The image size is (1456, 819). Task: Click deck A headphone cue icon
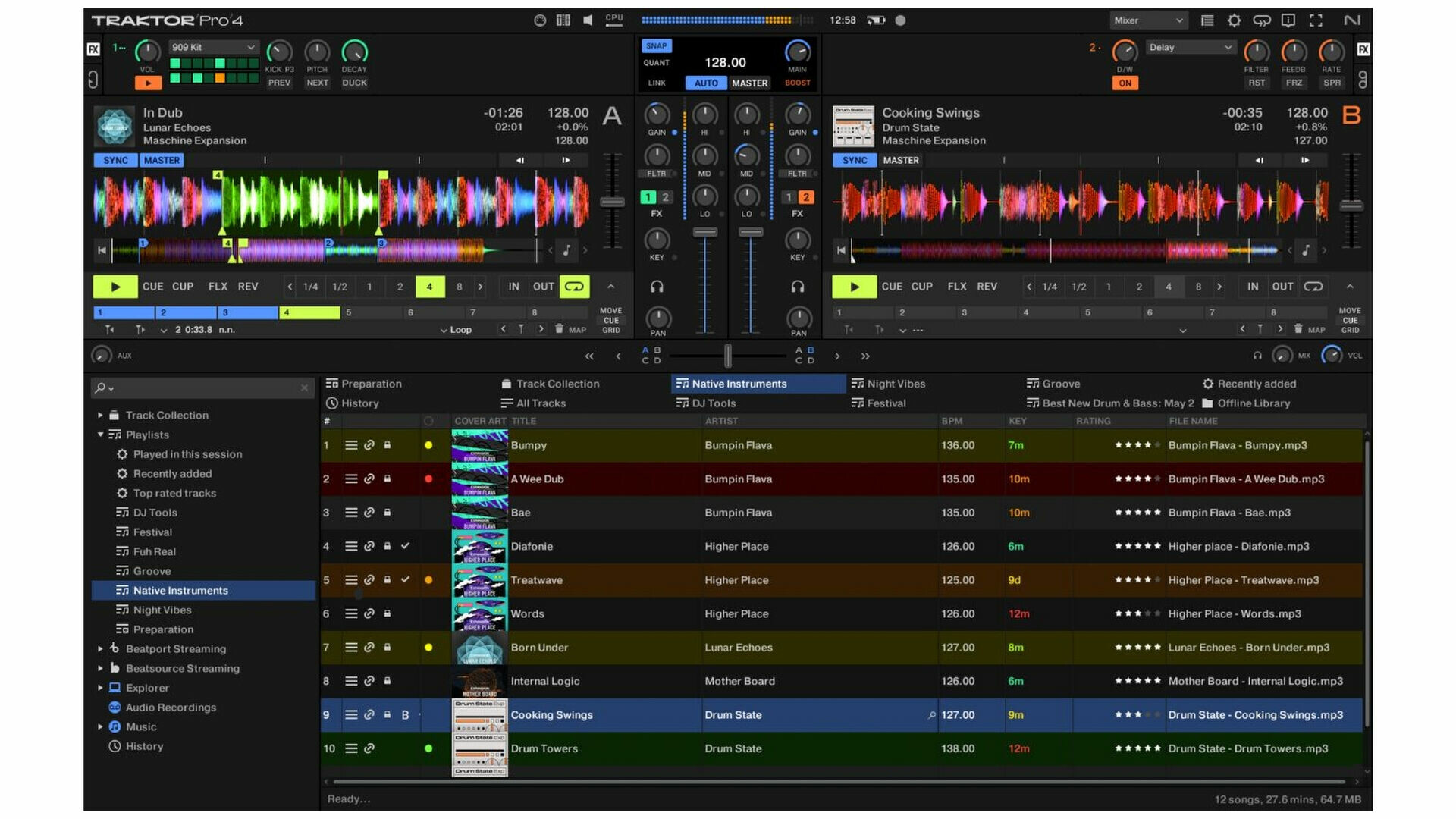[657, 287]
